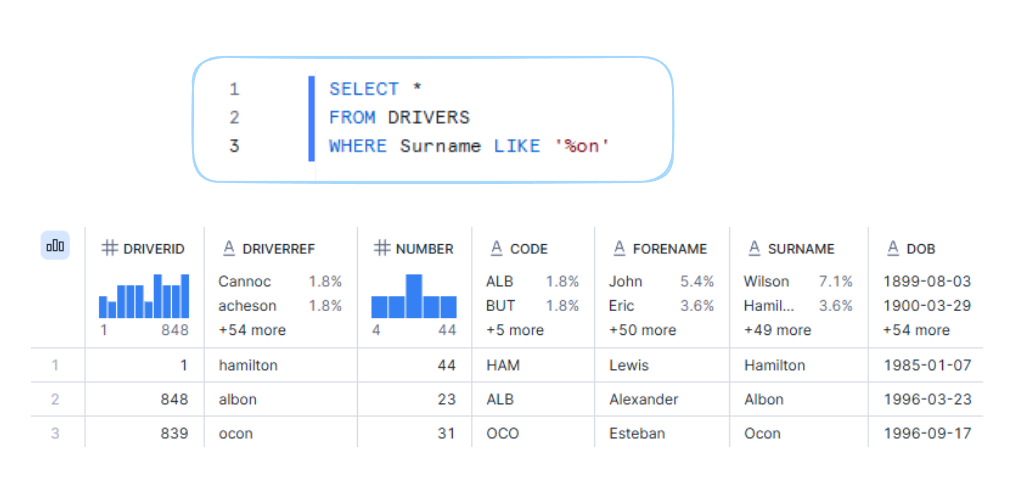Expand "+5 more" values under CODE
This screenshot has width=1026, height=493.
(515, 330)
